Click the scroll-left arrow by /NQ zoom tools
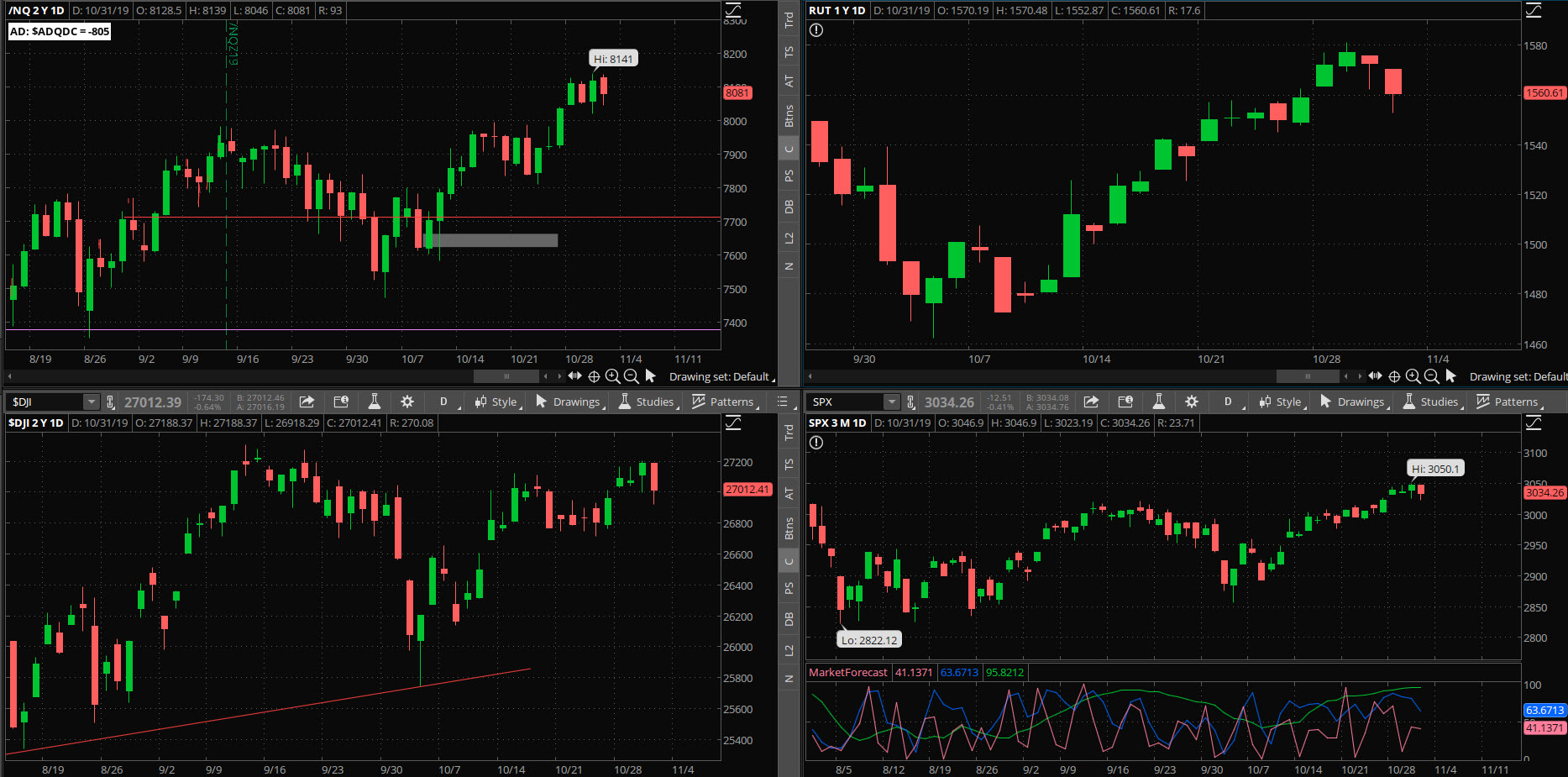Screen dimensions: 1568x777 click(546, 375)
